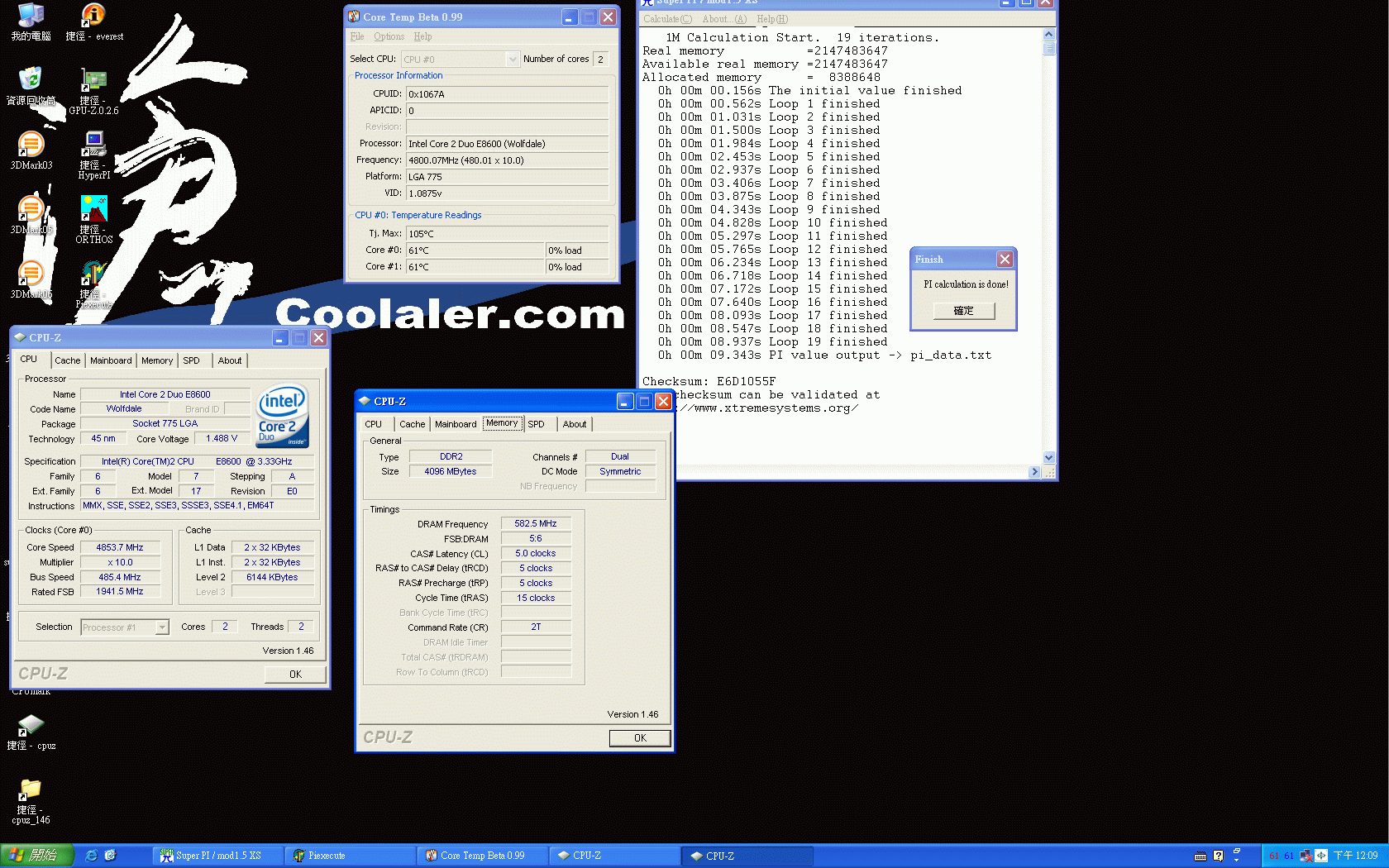Open the My Computer desktop icon

[x=31, y=17]
